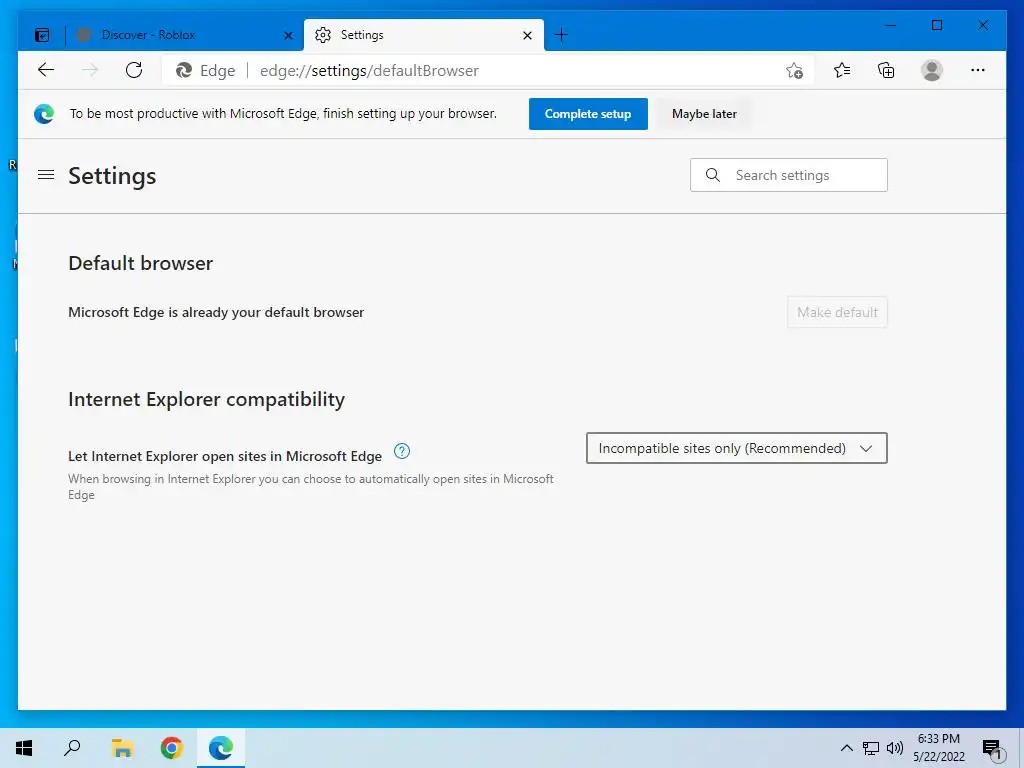Viewport: 1024px width, 768px height.
Task: Go back using the back arrow
Action: tap(46, 71)
